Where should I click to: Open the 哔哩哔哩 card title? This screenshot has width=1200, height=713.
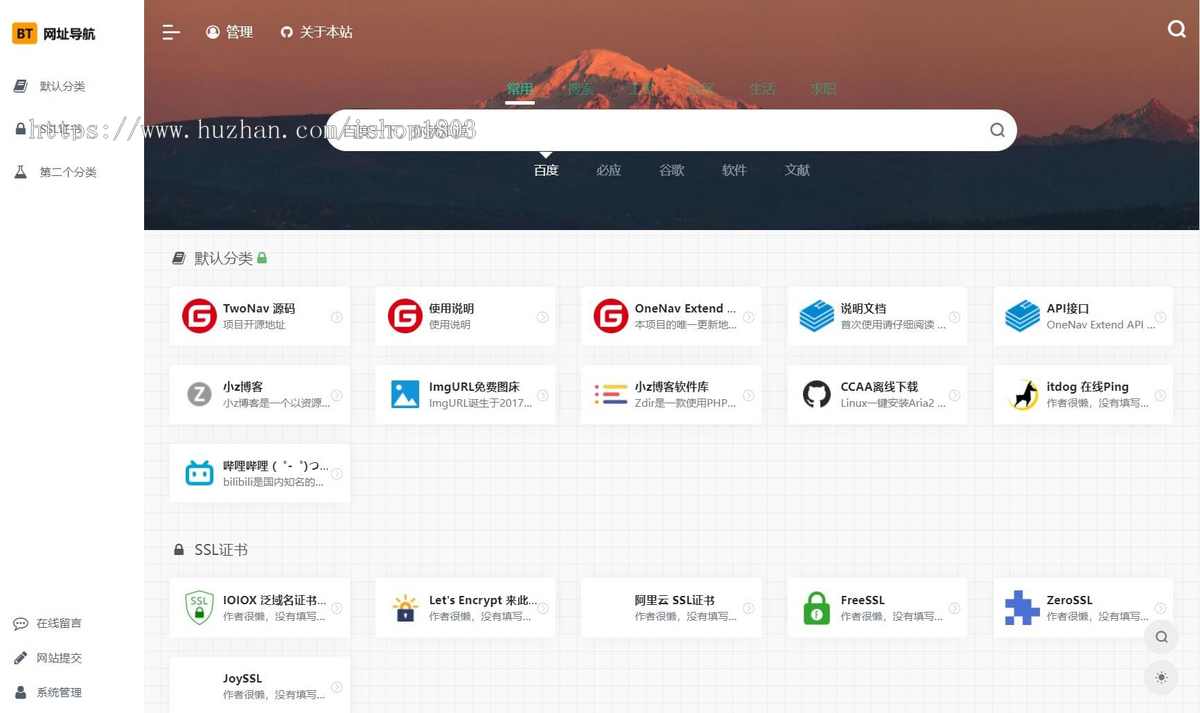tap(275, 465)
